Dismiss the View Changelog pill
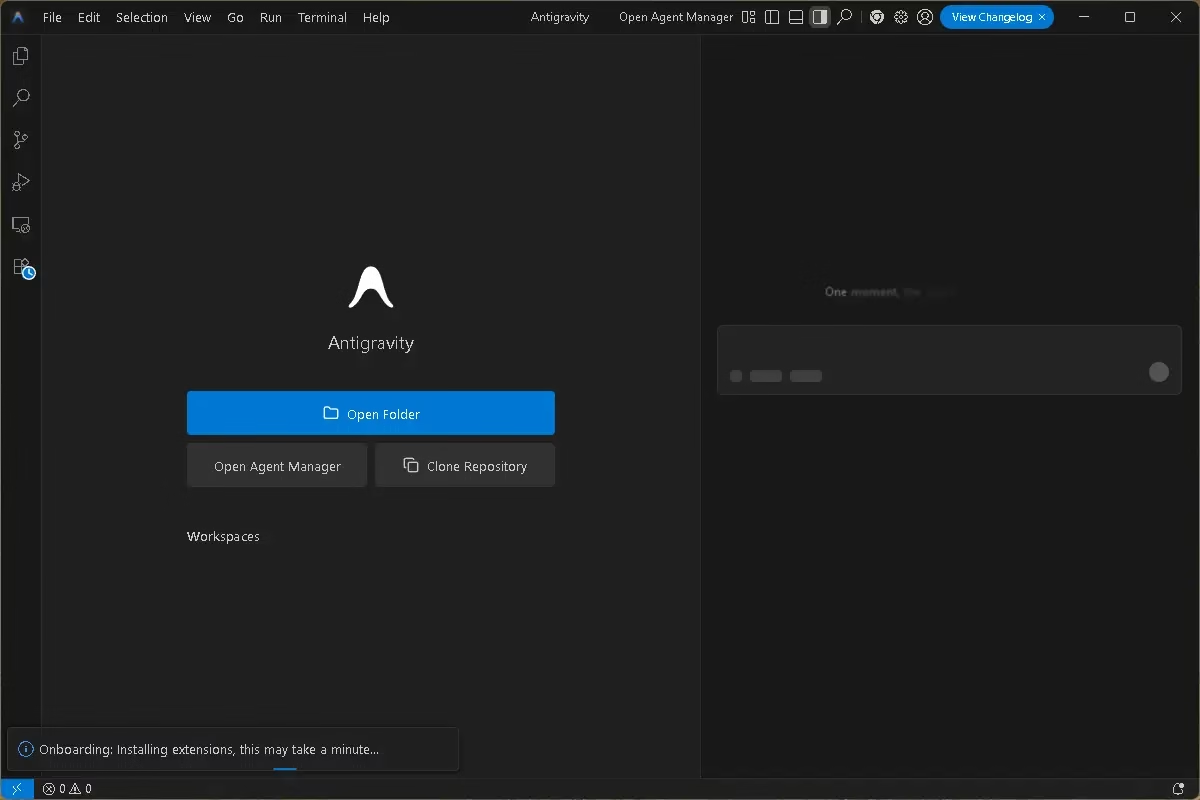This screenshot has width=1200, height=800. coord(1041,17)
